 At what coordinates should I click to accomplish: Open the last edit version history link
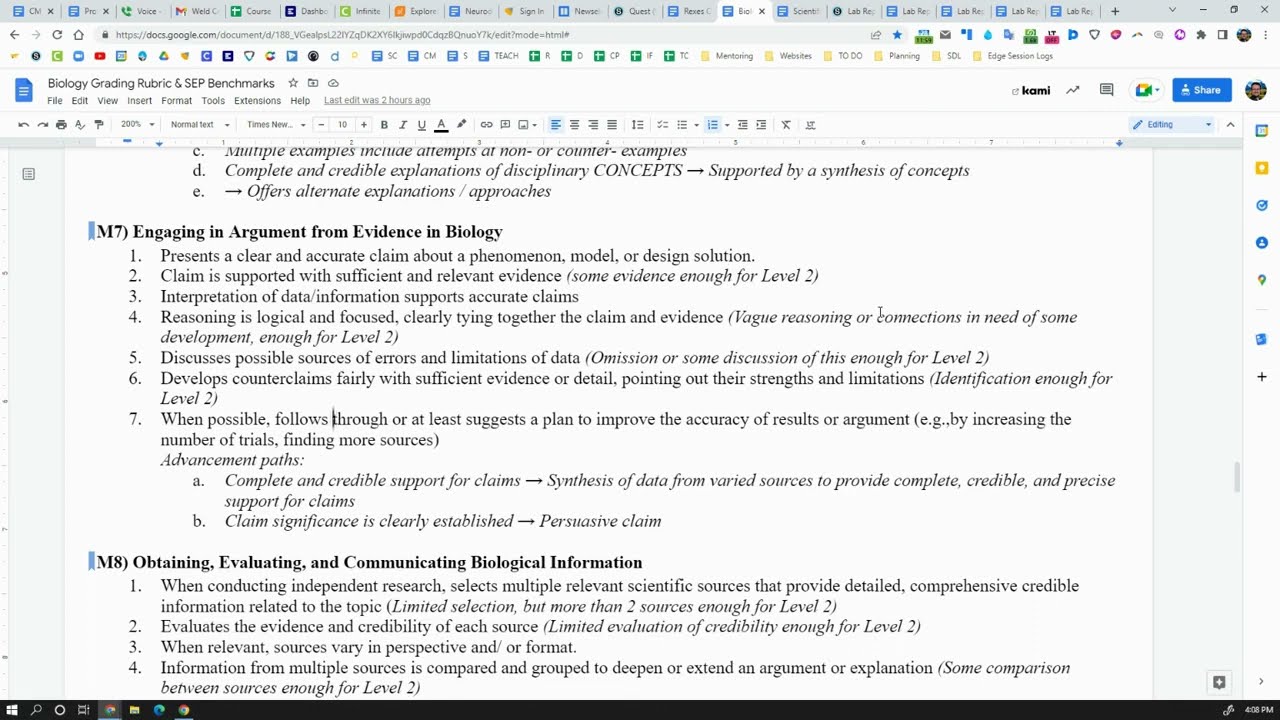377,101
